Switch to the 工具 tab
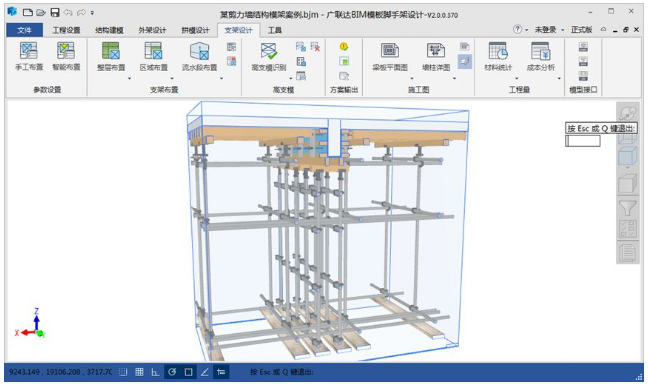 coord(274,30)
